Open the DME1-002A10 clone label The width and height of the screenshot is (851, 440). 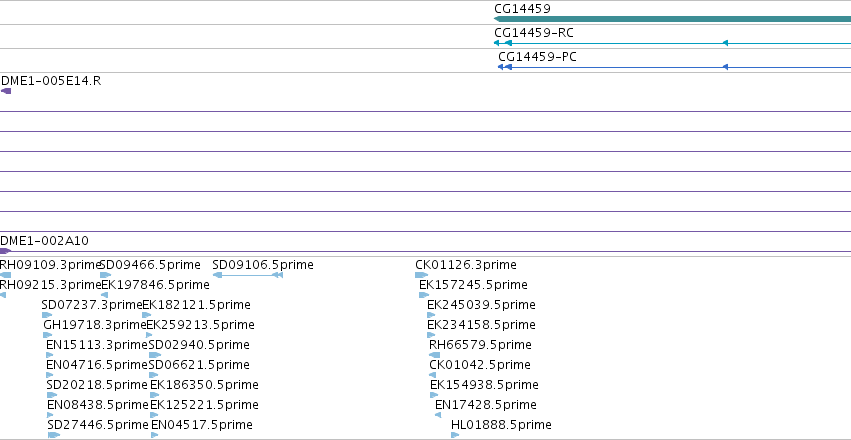click(x=45, y=241)
